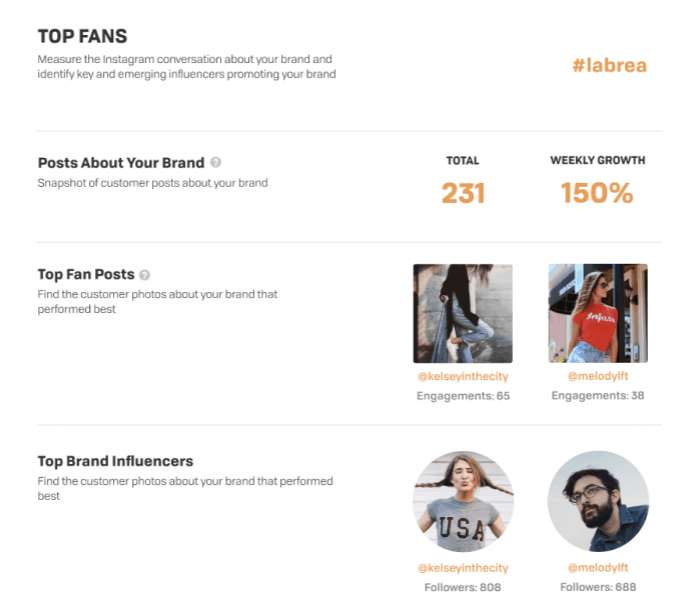The height and width of the screenshot is (604, 698).
Task: Click @melodylft under the fan post
Action: (598, 377)
